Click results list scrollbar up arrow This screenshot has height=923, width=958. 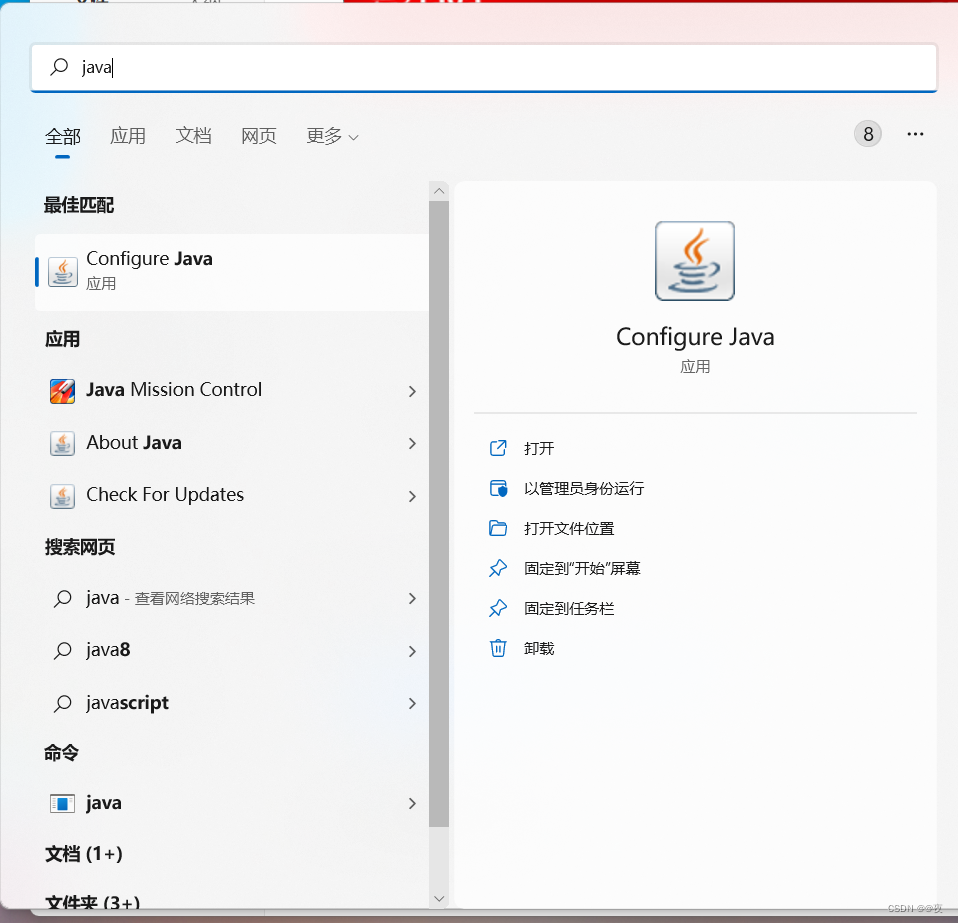point(439,191)
